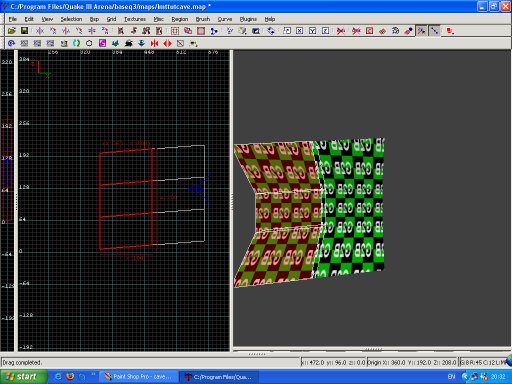This screenshot has height=384, width=512.
Task: Click the Z height window on the far left
Action: point(7,200)
